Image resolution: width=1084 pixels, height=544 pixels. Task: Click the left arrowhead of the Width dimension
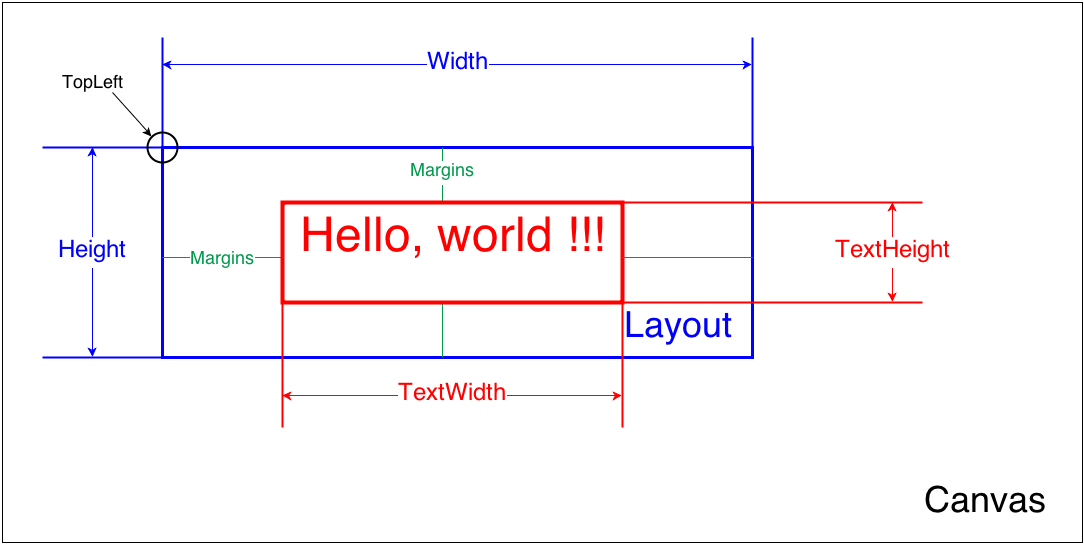pos(168,64)
